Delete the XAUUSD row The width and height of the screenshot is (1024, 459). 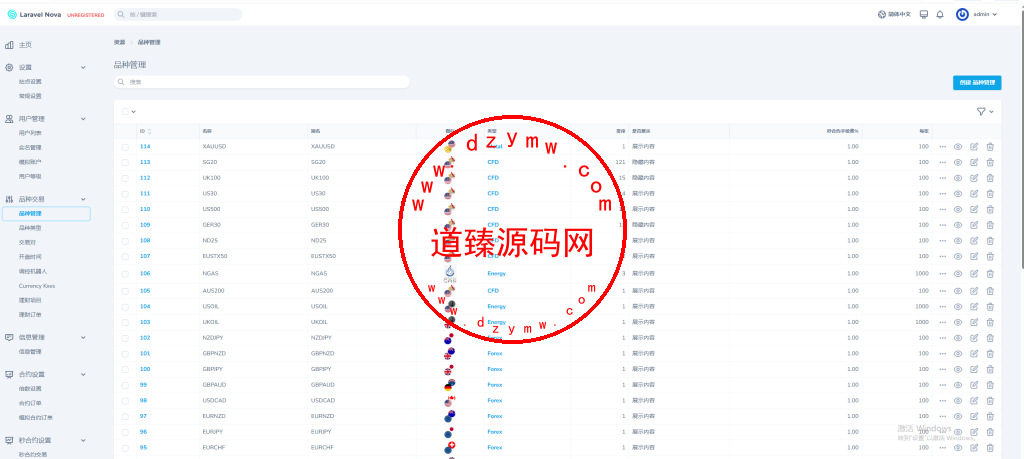tap(990, 146)
